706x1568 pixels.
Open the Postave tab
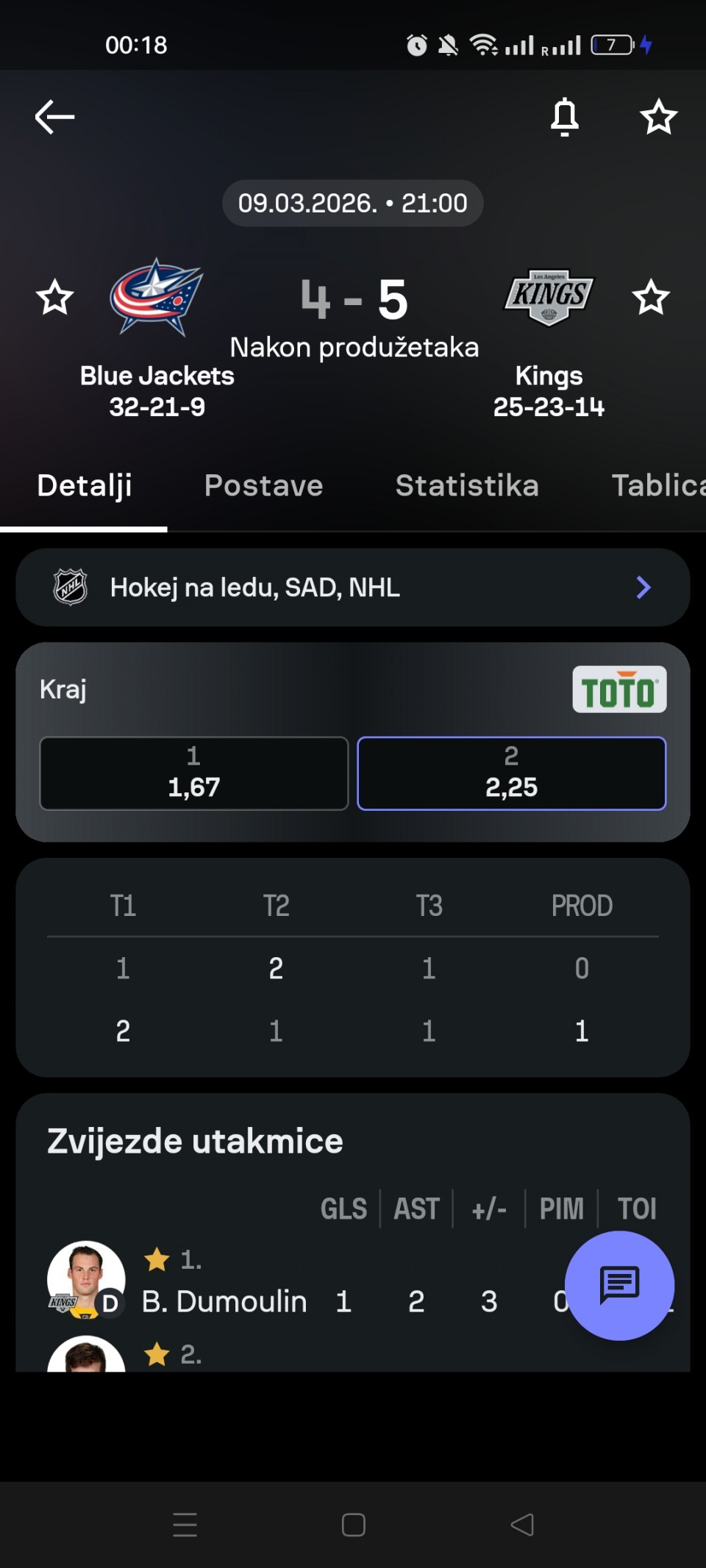(263, 486)
